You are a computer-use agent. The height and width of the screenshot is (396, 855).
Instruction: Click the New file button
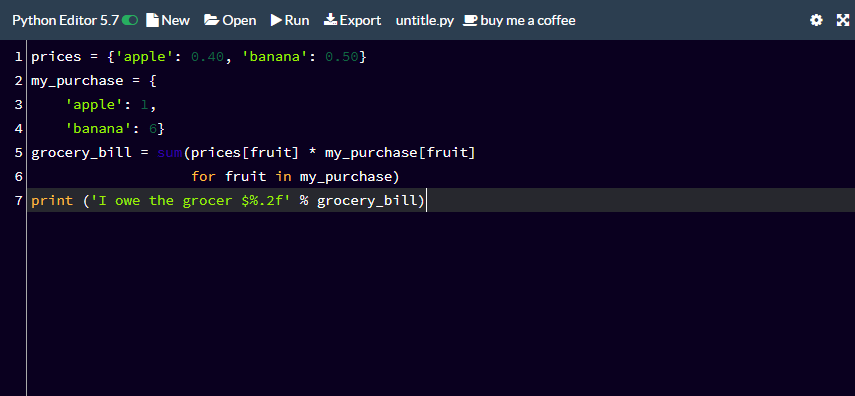click(168, 20)
